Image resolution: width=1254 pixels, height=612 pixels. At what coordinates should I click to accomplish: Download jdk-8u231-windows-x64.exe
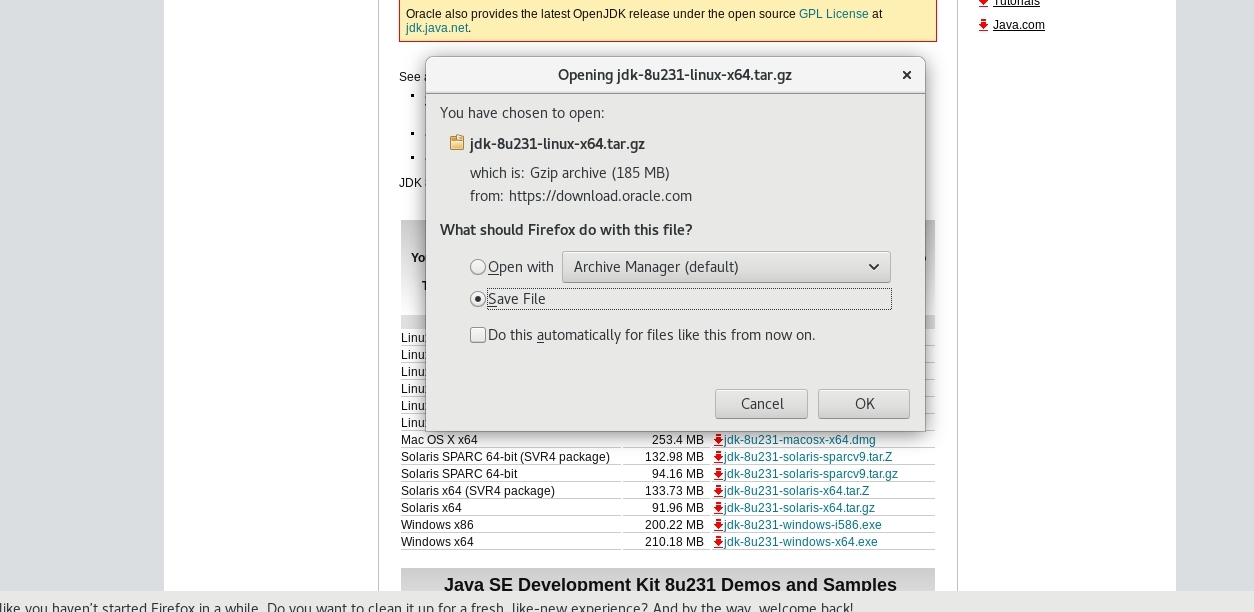click(x=801, y=542)
